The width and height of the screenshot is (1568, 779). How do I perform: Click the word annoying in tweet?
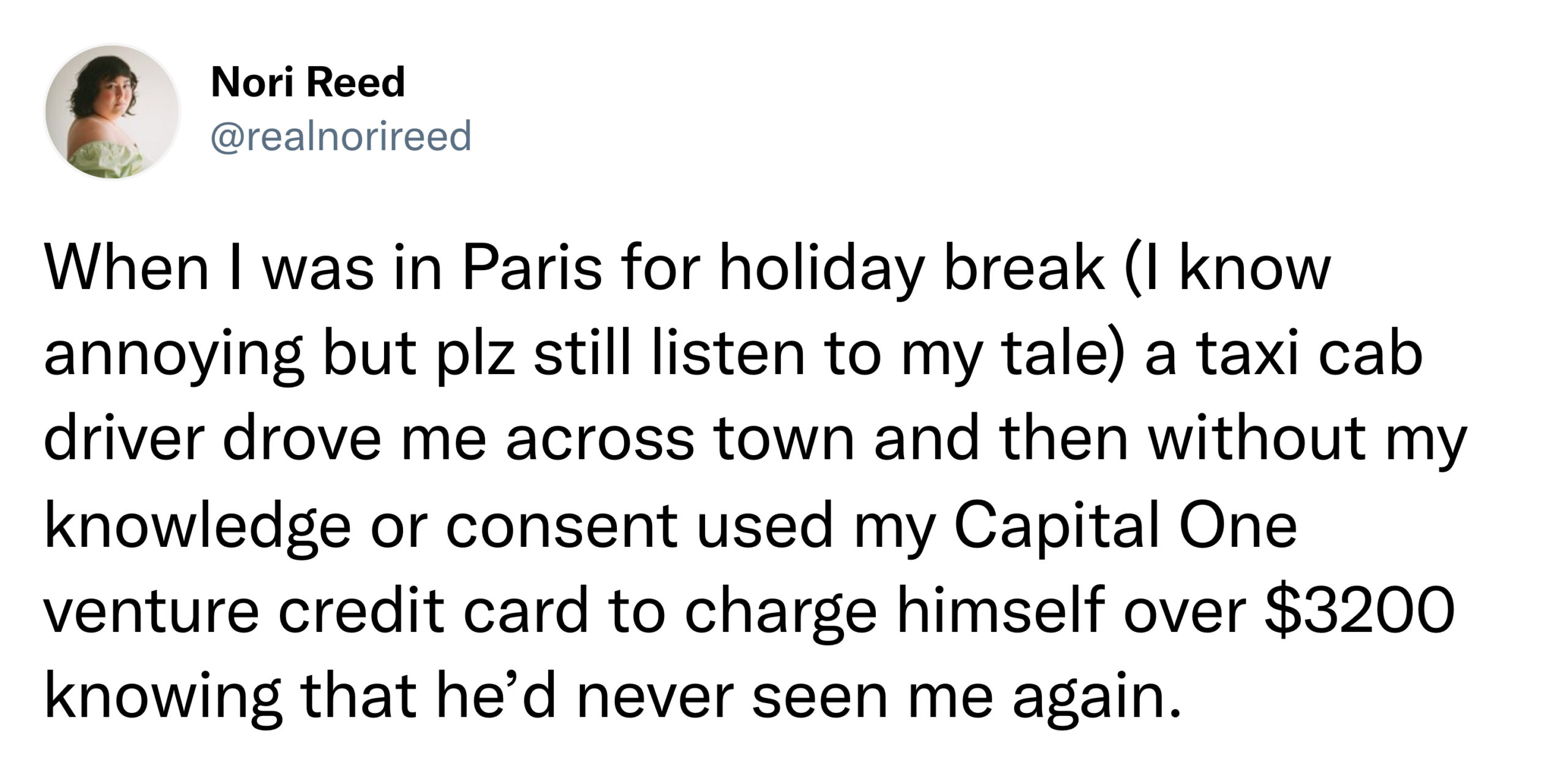174,361
